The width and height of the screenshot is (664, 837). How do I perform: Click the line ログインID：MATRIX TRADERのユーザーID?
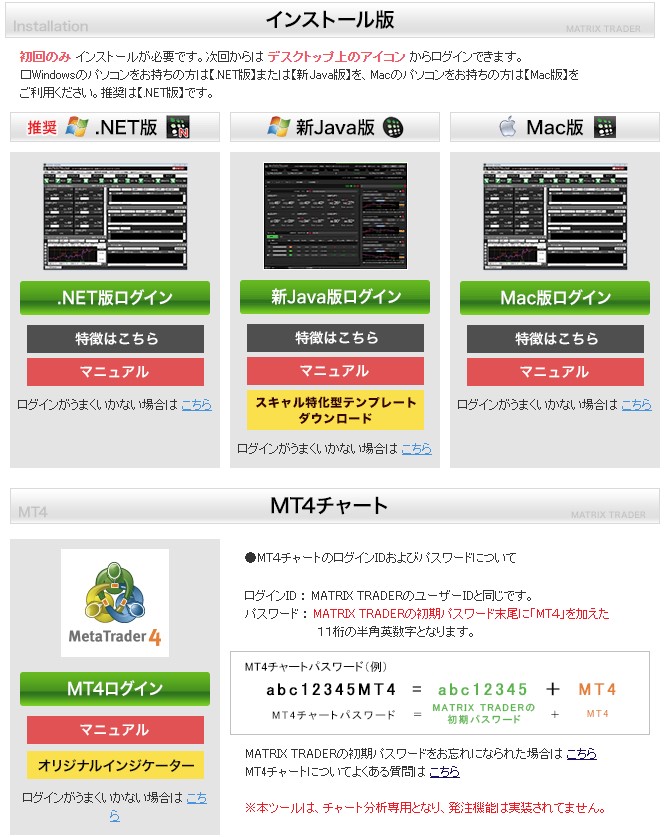(x=389, y=596)
